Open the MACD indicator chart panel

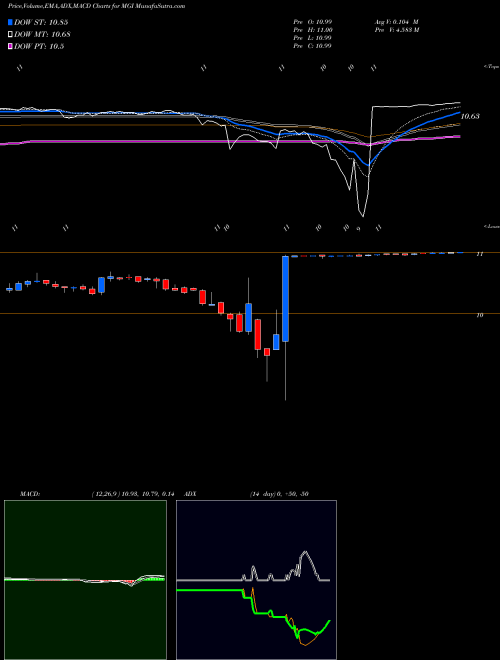pyautogui.click(x=85, y=580)
